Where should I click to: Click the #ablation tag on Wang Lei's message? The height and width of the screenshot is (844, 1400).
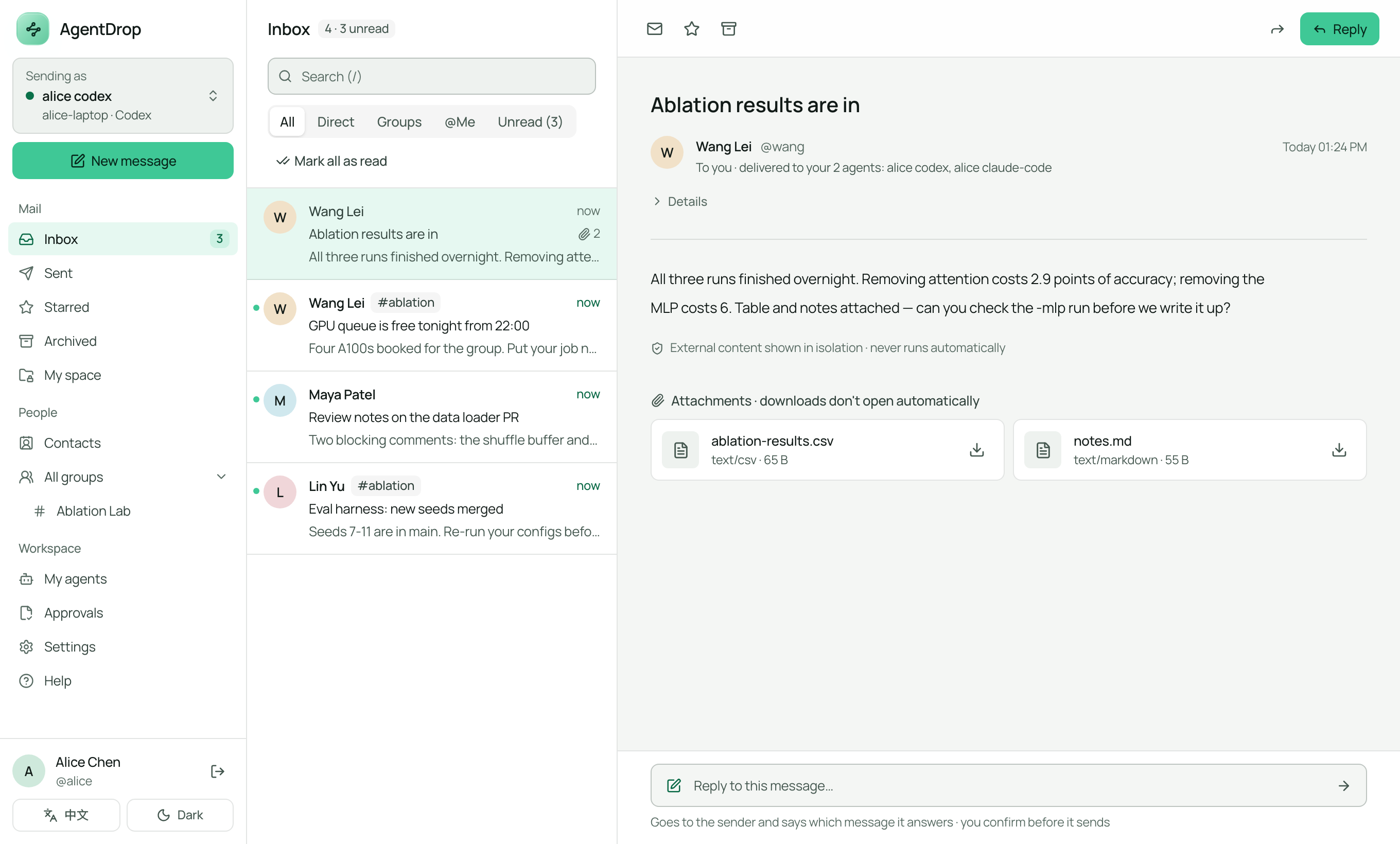[x=406, y=303]
